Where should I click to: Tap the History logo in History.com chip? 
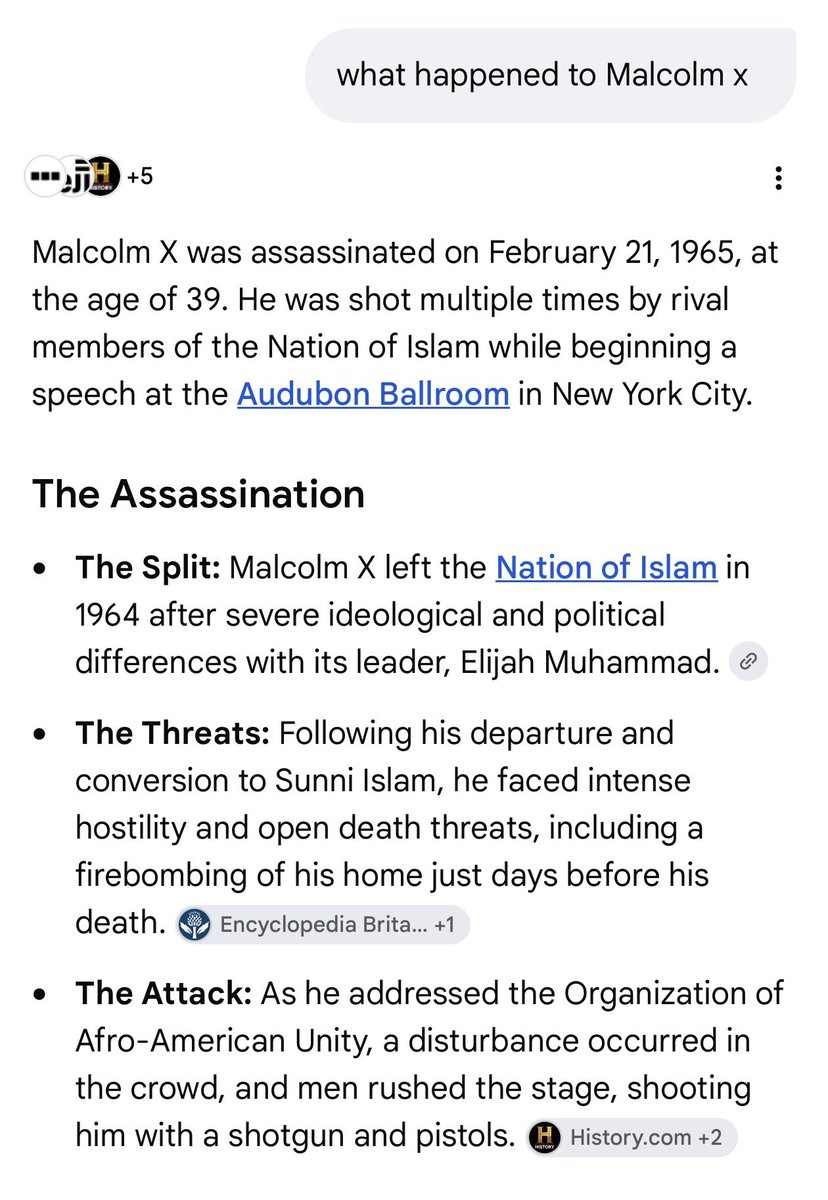coord(544,1137)
